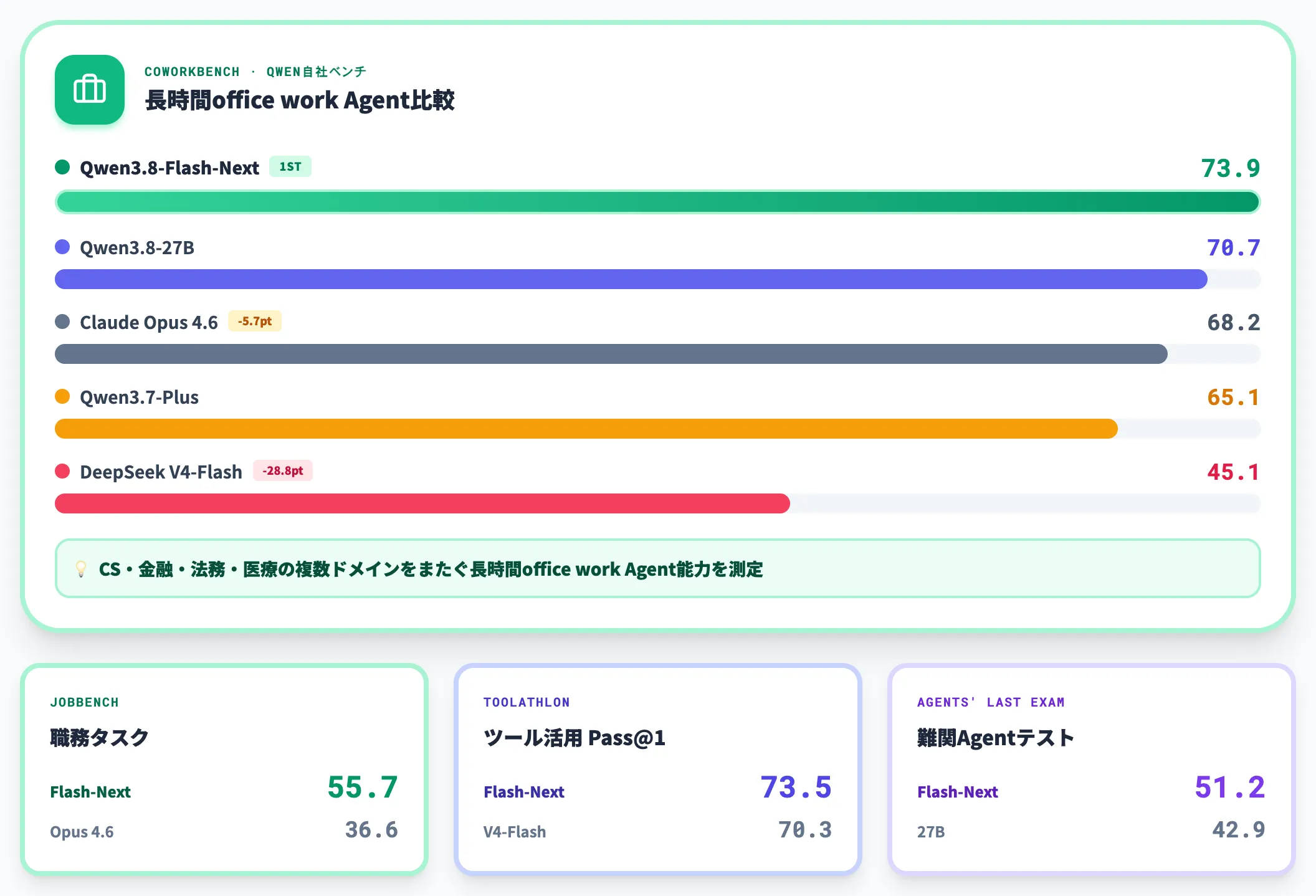Click the ツール活用 Pass@1 heading
The height and width of the screenshot is (896, 1316).
tap(575, 738)
